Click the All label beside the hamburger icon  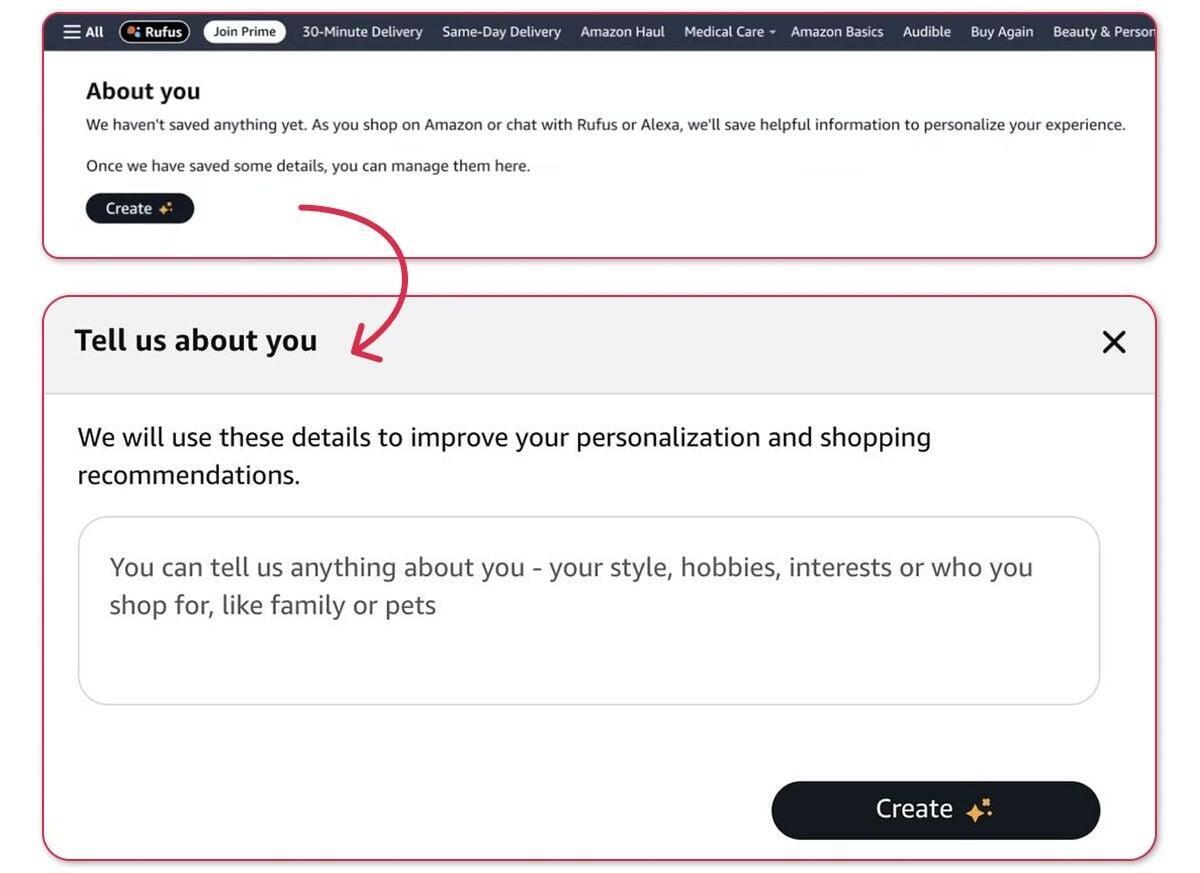click(93, 31)
